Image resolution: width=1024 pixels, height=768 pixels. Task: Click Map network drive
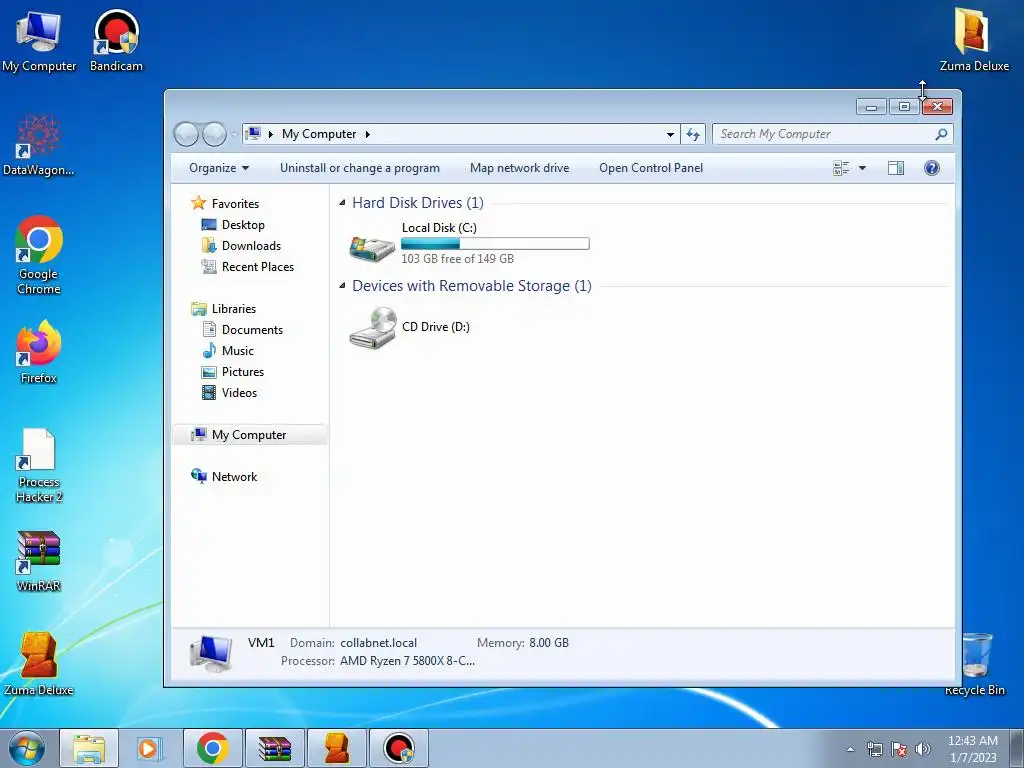[x=520, y=168]
